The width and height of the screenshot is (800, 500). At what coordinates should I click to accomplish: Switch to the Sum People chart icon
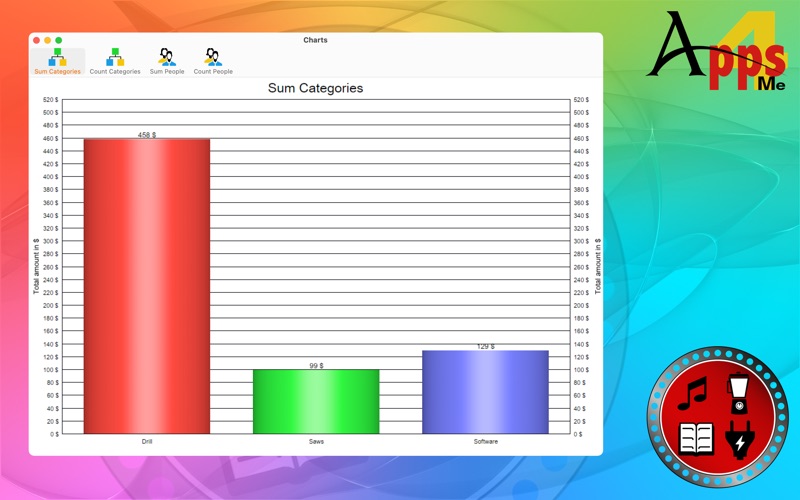click(167, 57)
